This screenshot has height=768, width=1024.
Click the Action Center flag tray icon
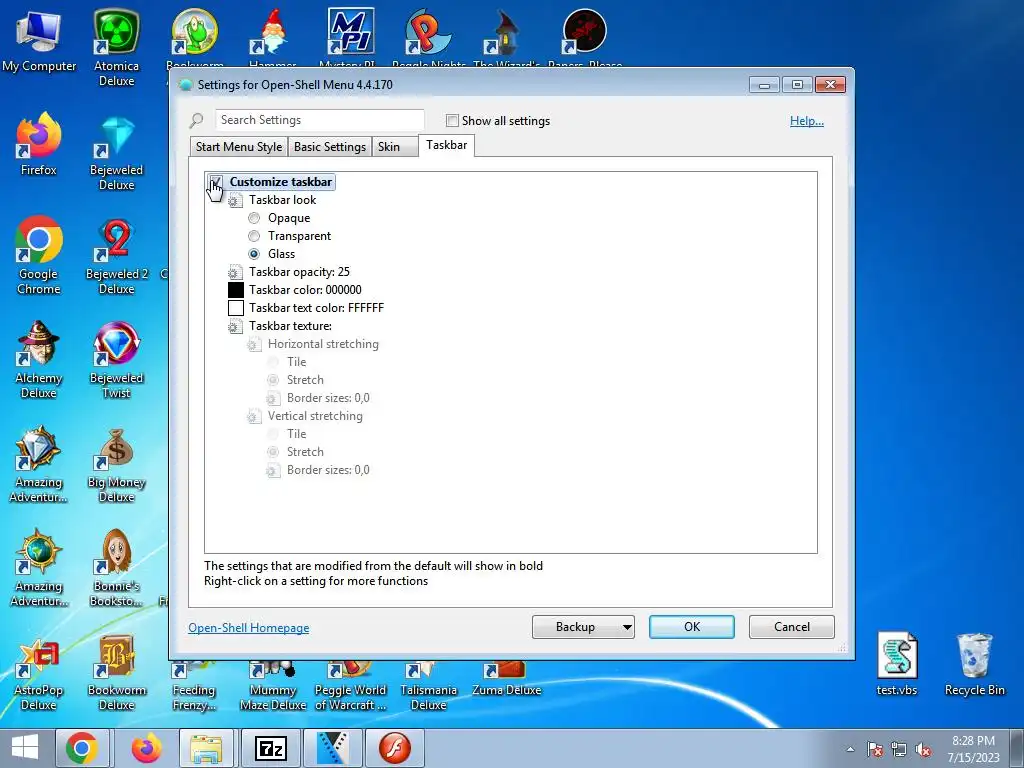tap(875, 750)
